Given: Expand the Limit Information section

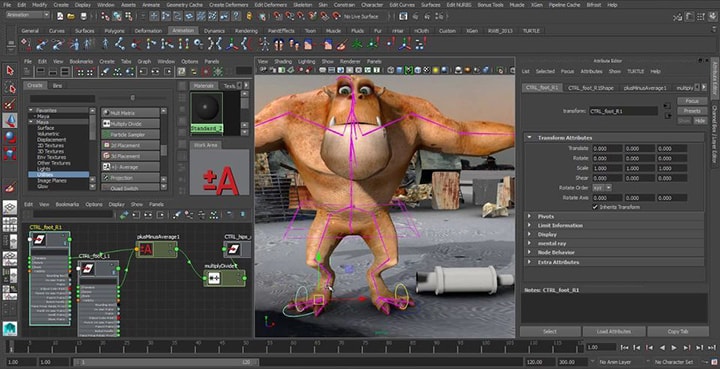Looking at the screenshot, I should (529, 225).
